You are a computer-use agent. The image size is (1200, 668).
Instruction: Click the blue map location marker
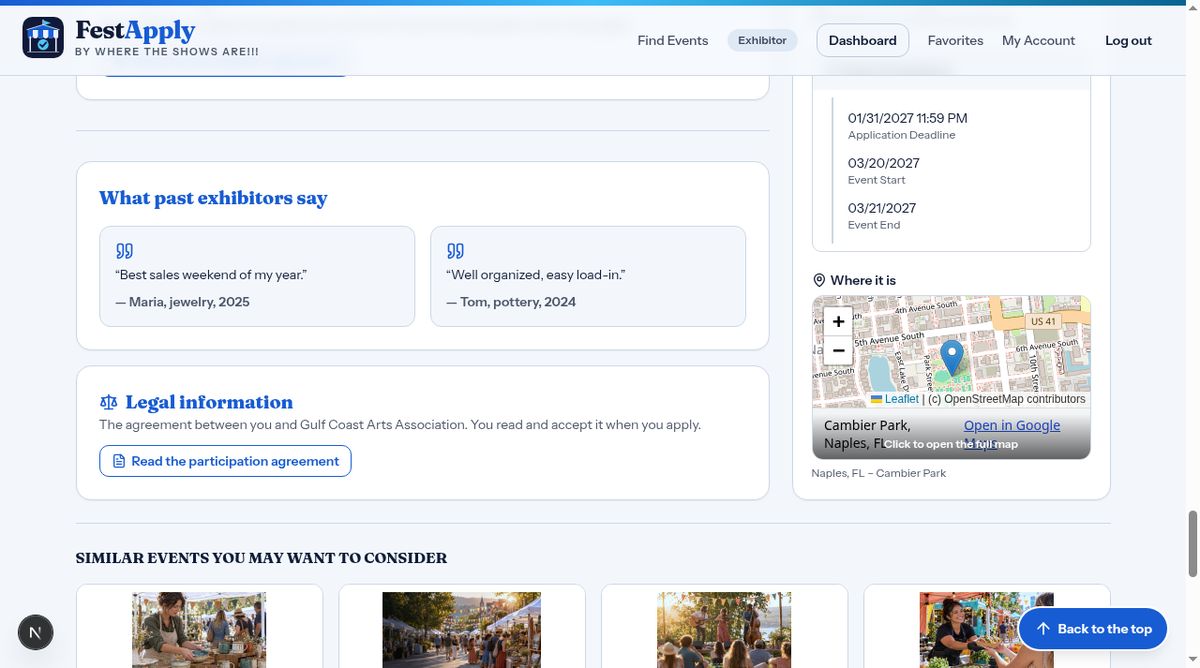[952, 358]
